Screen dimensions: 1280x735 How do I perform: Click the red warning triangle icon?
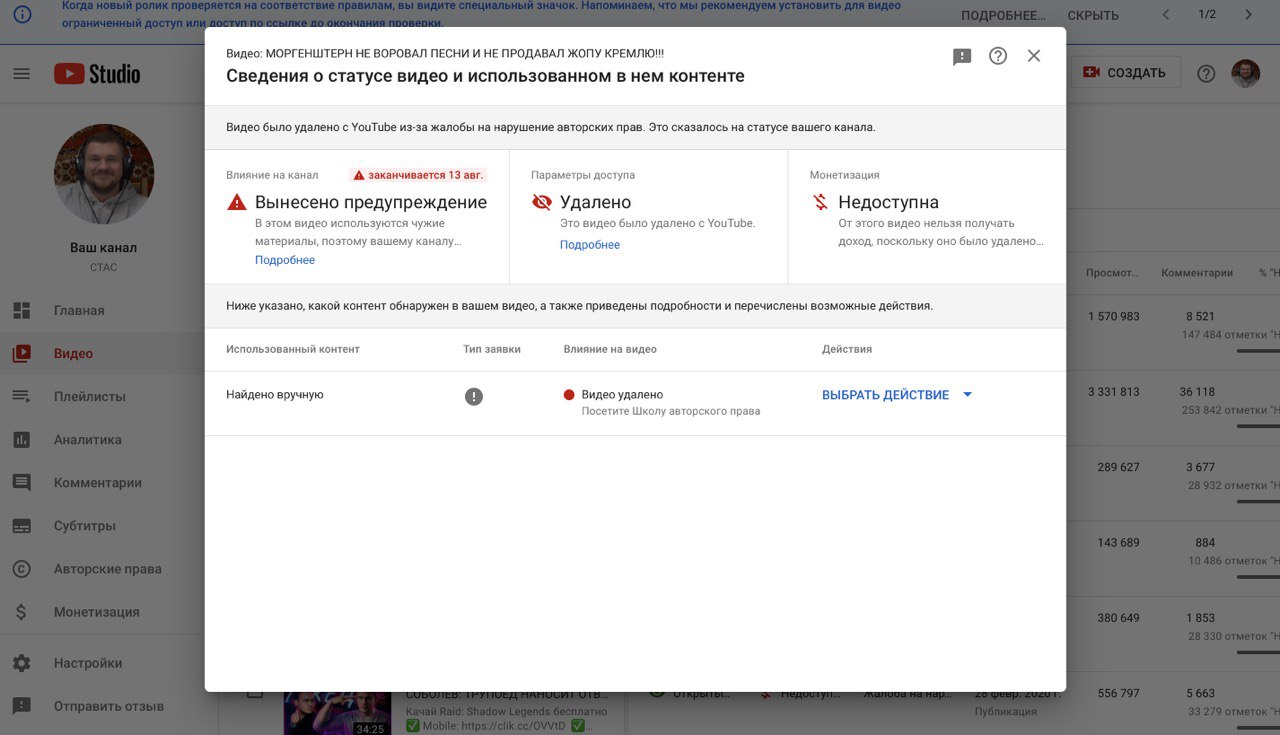coord(237,202)
